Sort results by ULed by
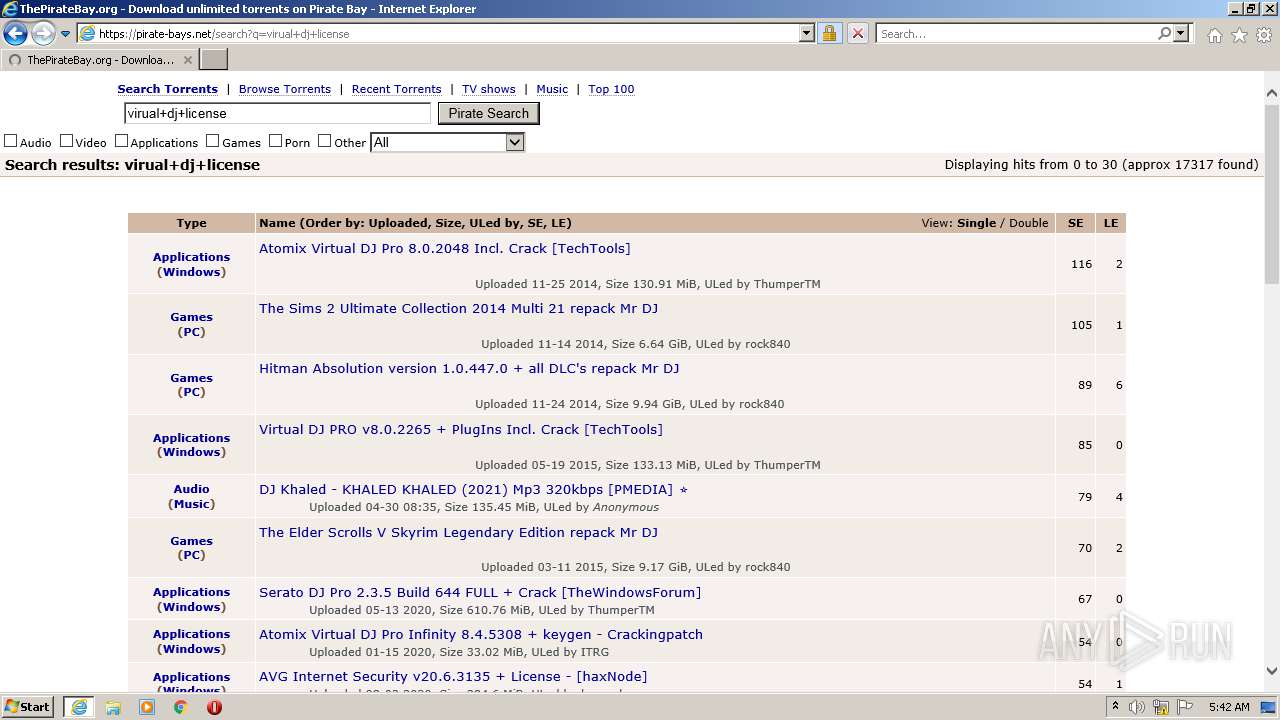 [493, 223]
